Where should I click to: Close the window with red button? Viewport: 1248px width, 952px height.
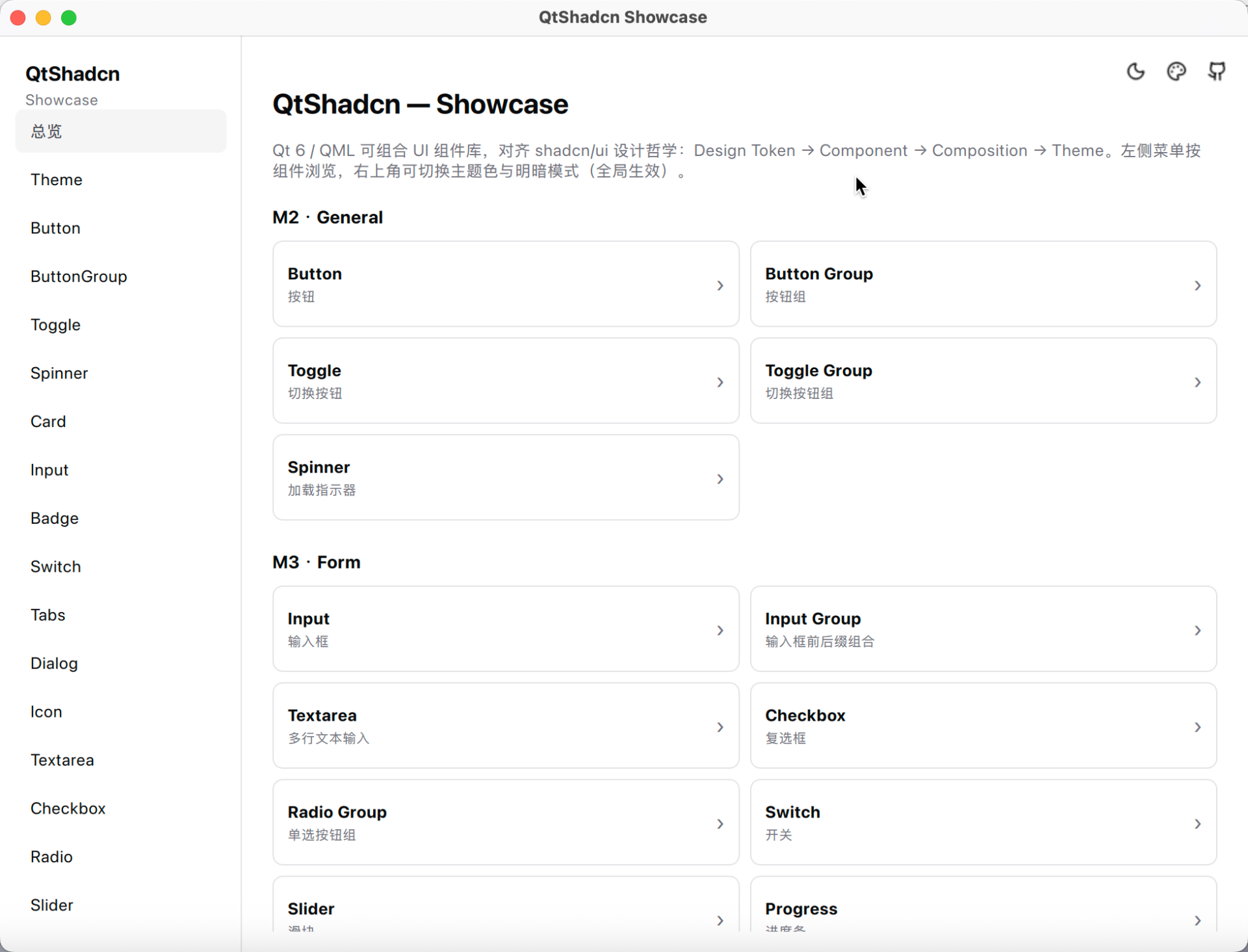[x=18, y=18]
